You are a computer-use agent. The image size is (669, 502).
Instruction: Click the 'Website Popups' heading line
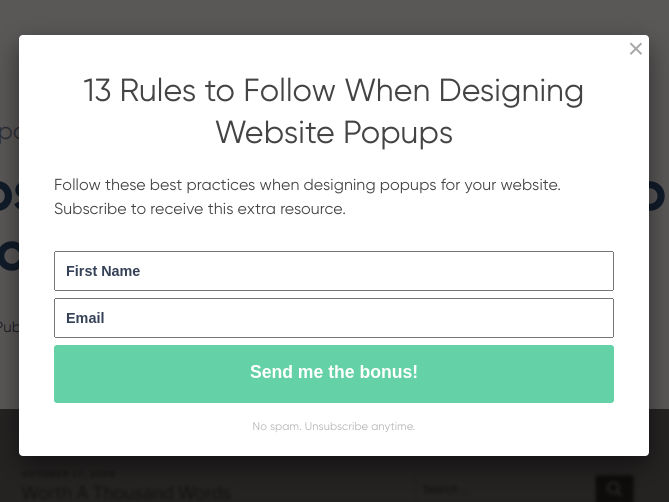click(x=333, y=133)
